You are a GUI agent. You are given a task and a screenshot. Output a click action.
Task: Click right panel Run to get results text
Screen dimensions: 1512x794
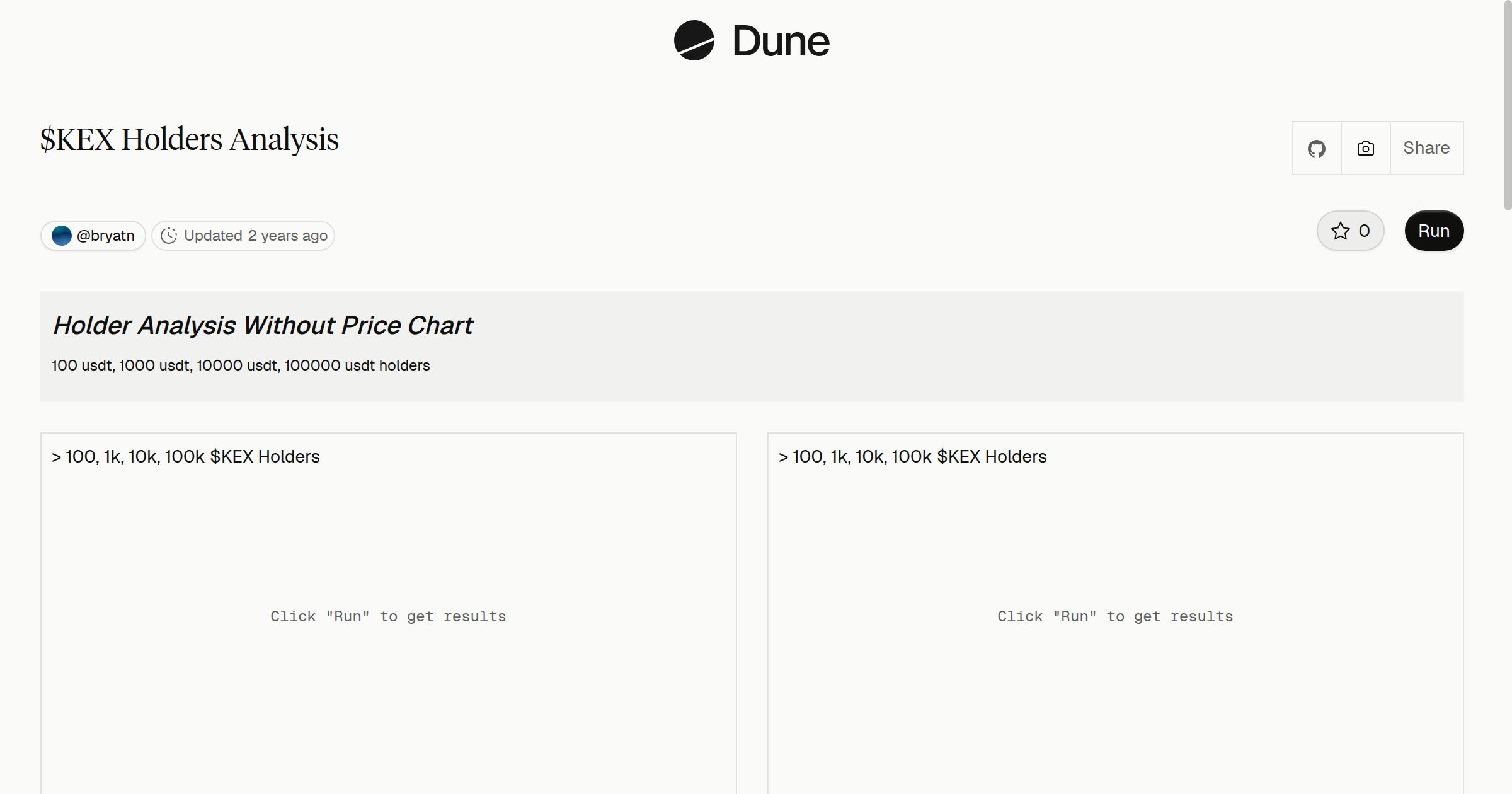(x=1115, y=616)
